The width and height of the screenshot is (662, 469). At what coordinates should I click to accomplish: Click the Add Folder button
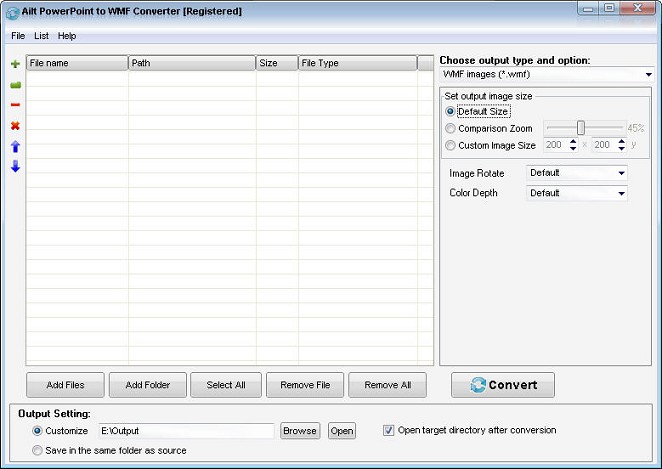pos(148,385)
